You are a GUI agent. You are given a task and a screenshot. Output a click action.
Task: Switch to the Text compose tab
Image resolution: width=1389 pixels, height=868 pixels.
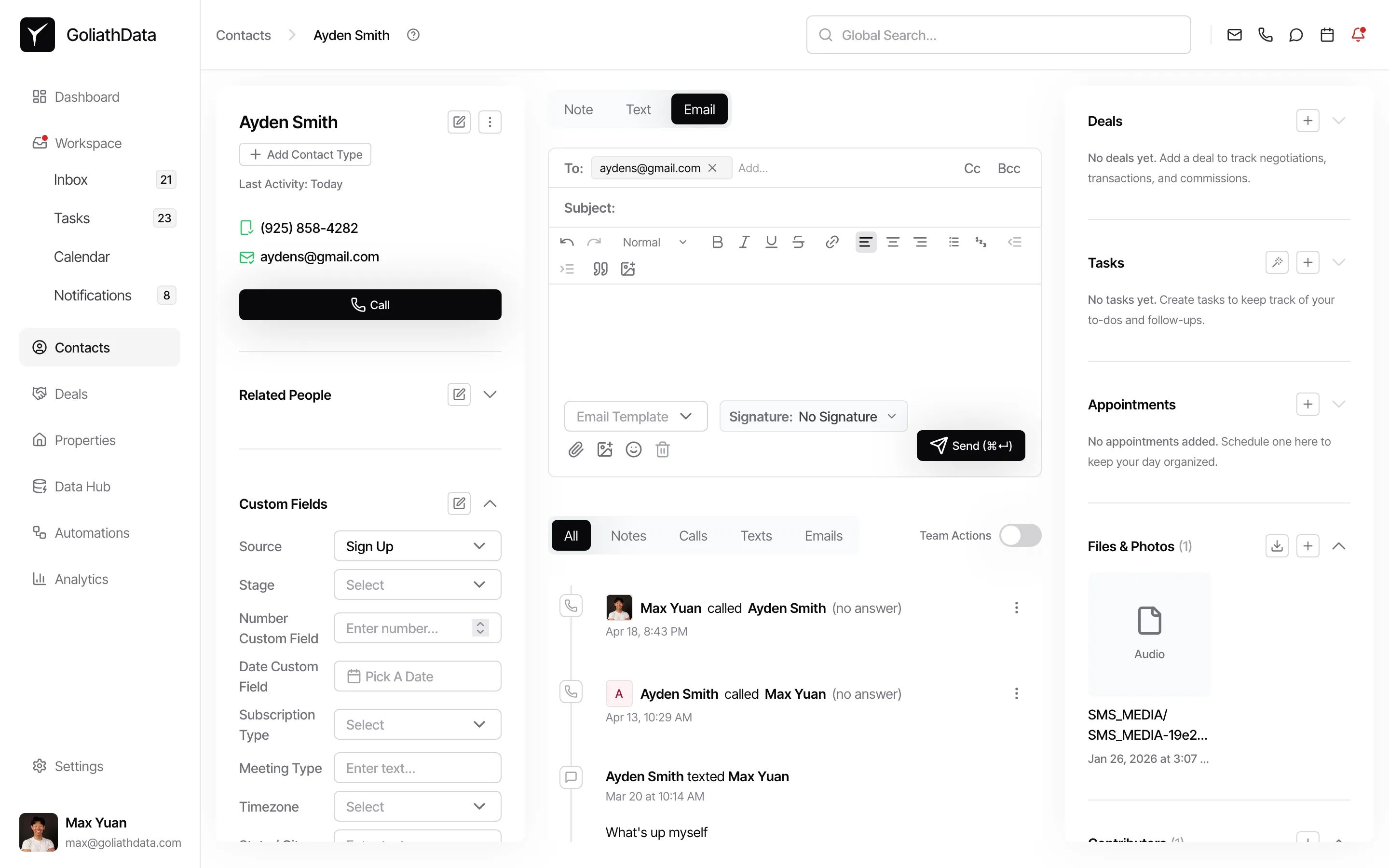tap(638, 109)
